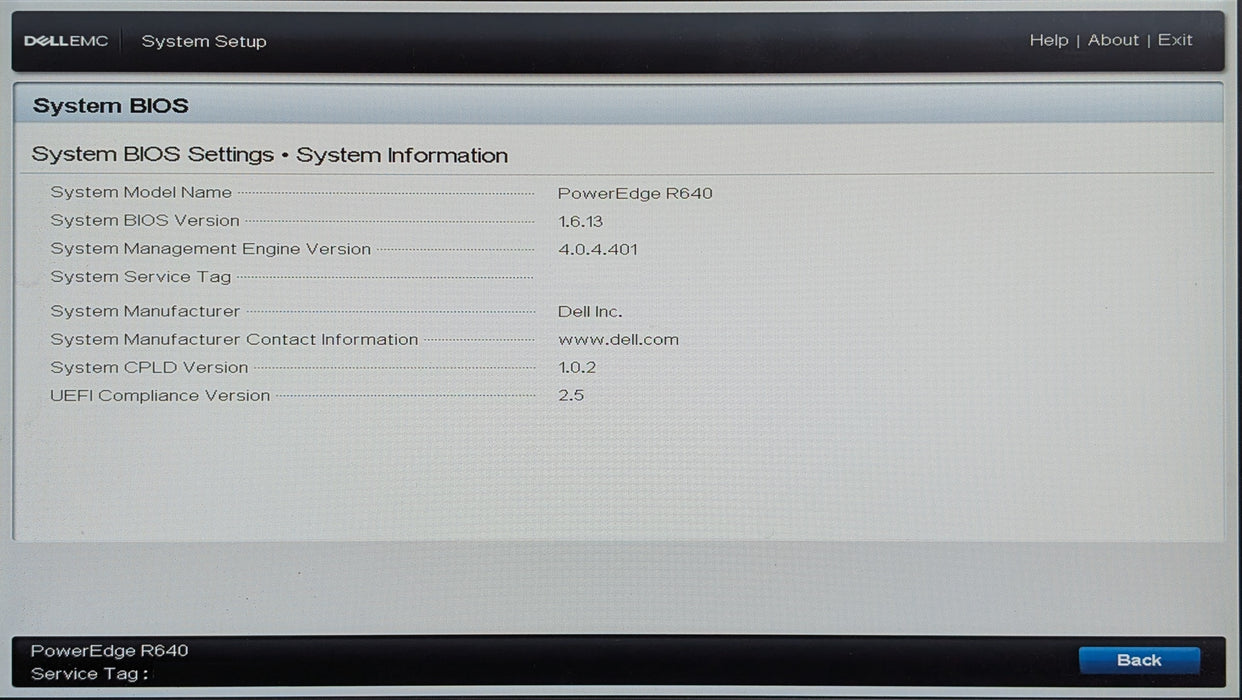Click the System BIOS Version label
The height and width of the screenshot is (700, 1242).
145,220
